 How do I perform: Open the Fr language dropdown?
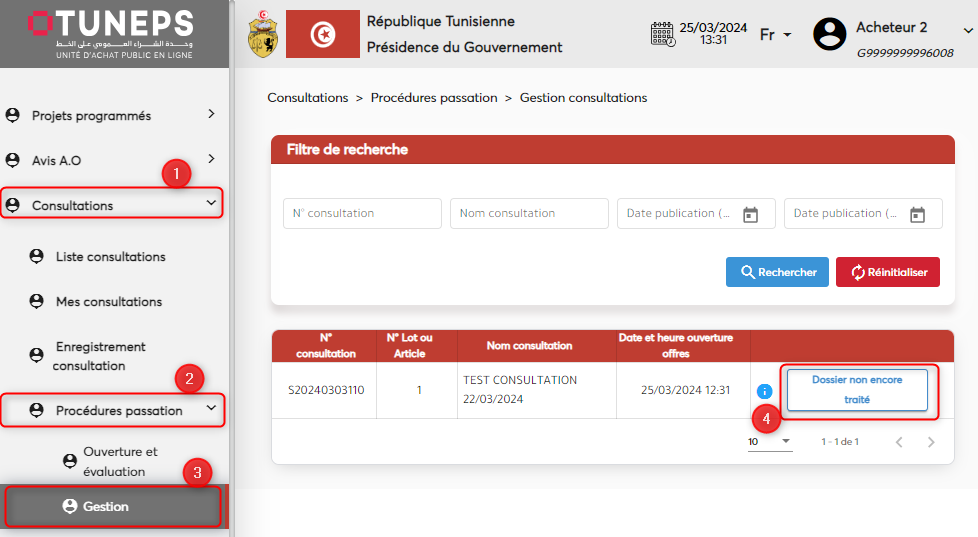pyautogui.click(x=775, y=35)
